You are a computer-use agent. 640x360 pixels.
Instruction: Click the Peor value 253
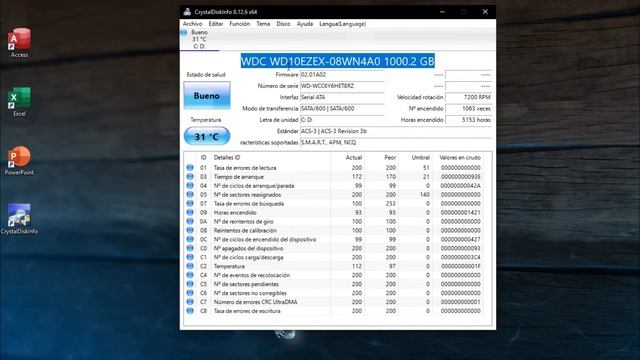391,204
